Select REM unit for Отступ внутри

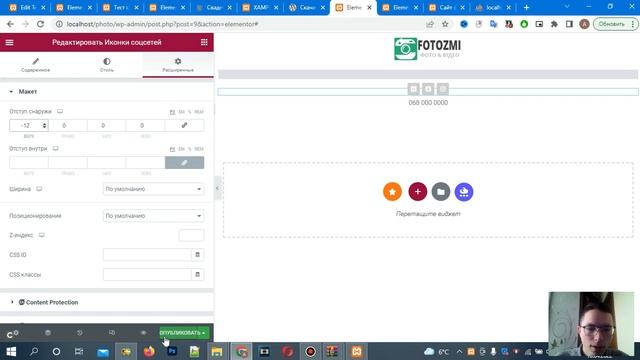click(x=199, y=149)
